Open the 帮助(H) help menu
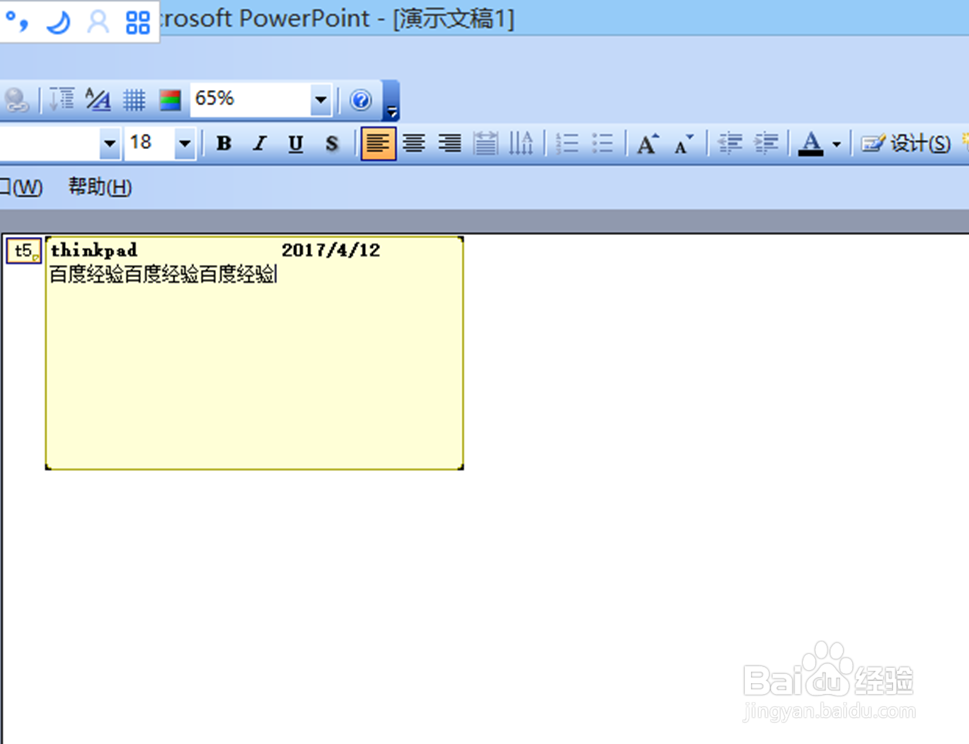The image size is (969, 744). 99,187
